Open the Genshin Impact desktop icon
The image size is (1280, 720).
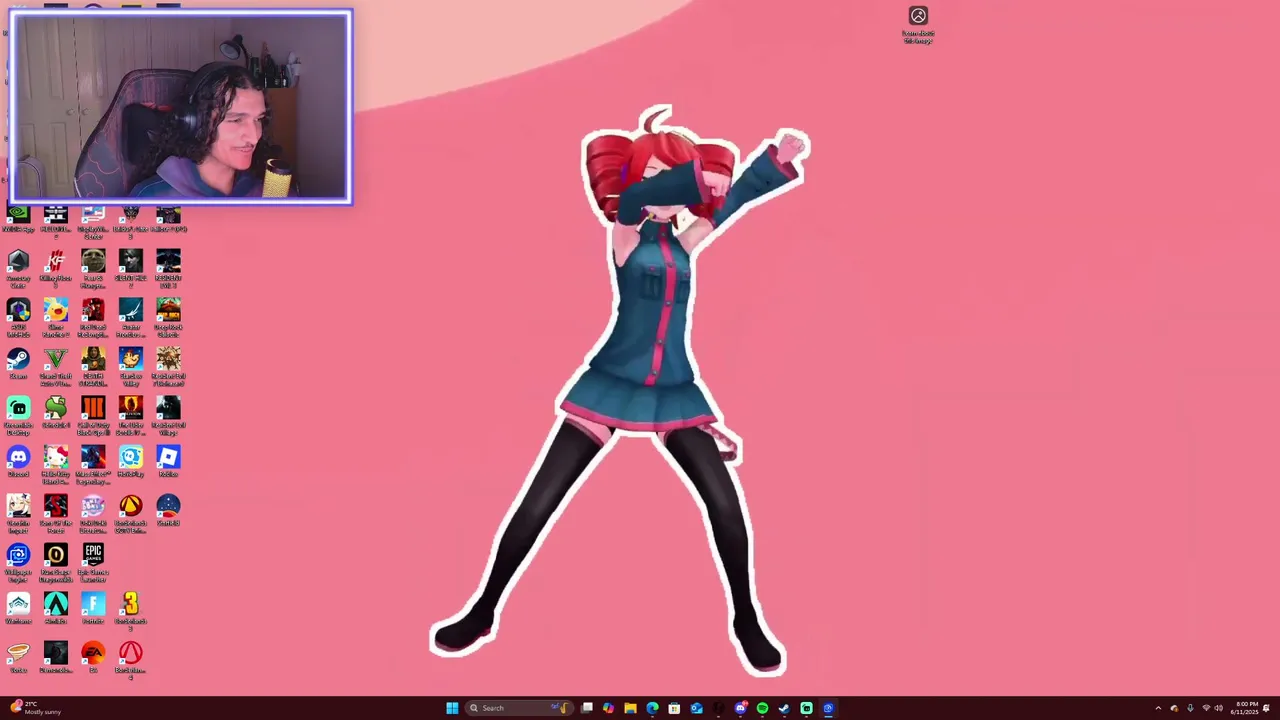pos(18,514)
